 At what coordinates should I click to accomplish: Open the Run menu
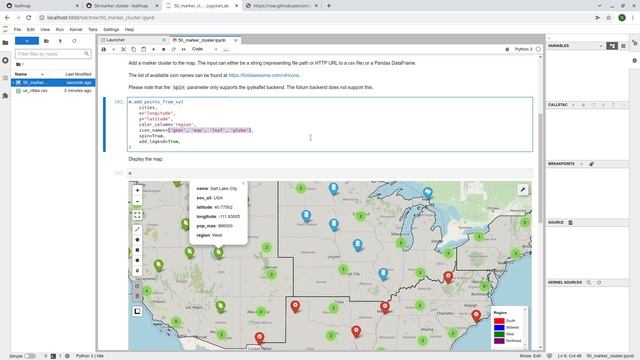click(x=60, y=30)
